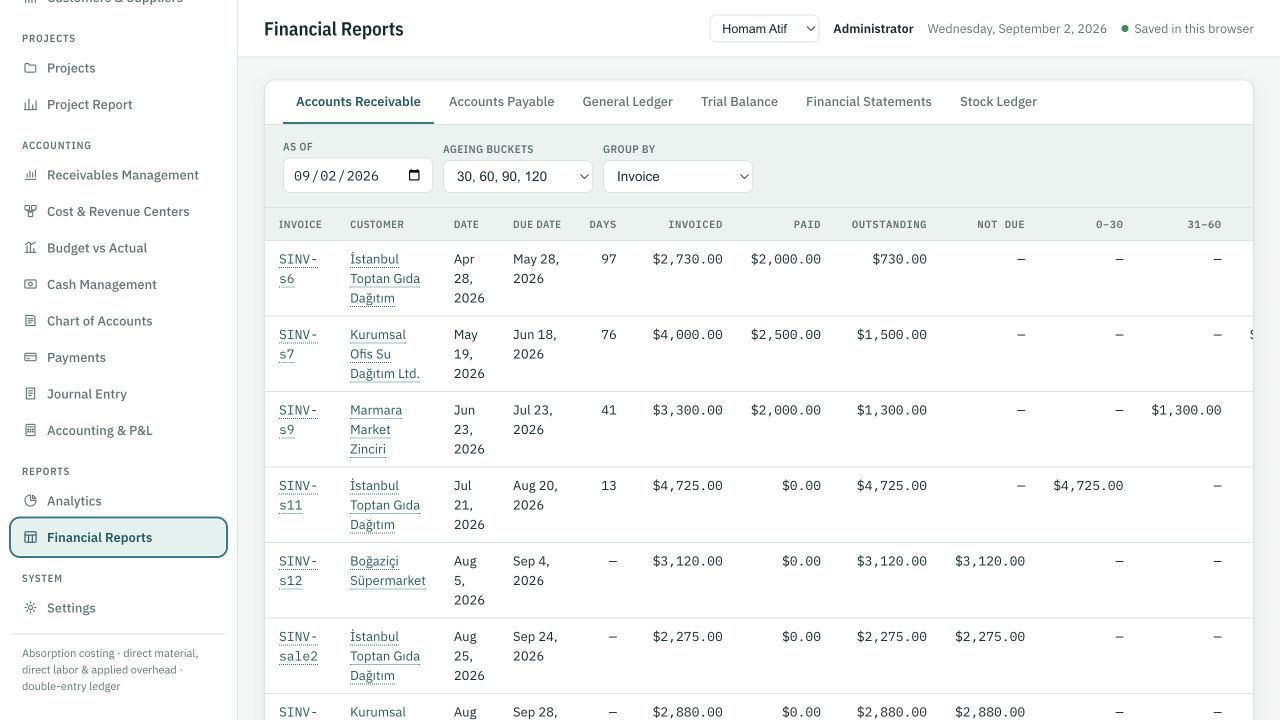Click the $3,120.00 Not Due amount
Viewport: 1280px width, 720px height.
(990, 561)
